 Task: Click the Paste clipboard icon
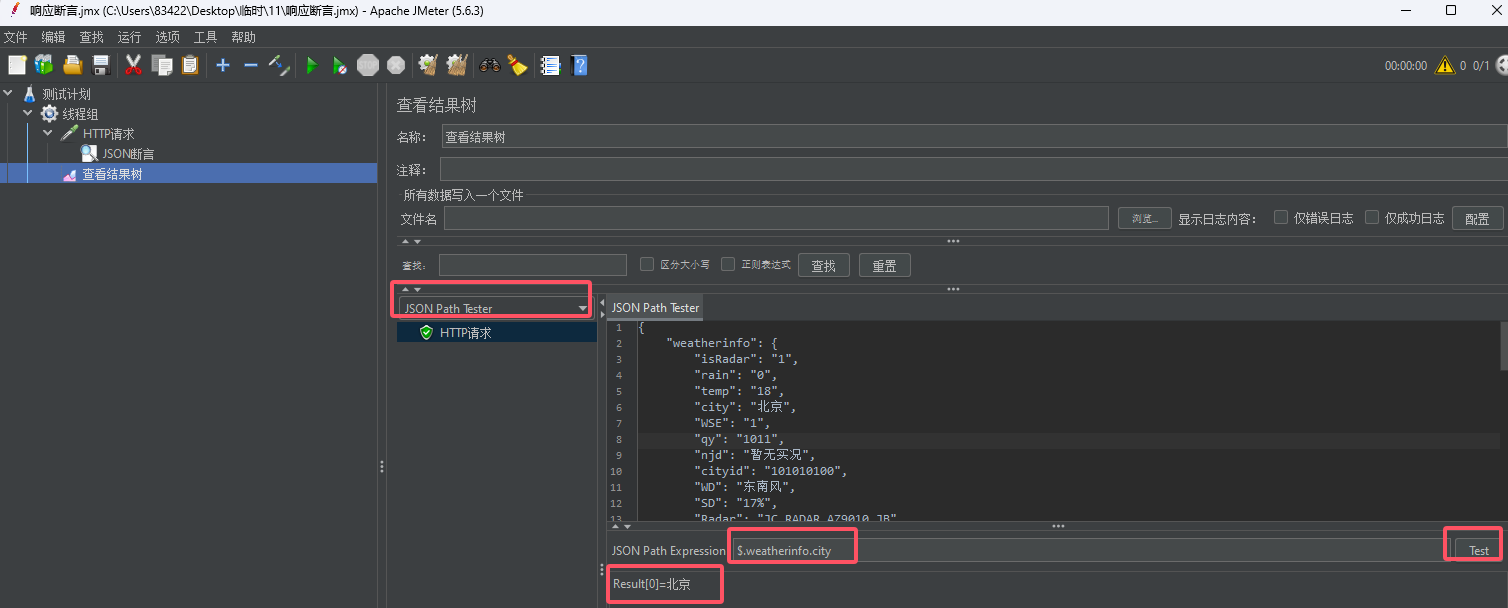pyautogui.click(x=190, y=65)
